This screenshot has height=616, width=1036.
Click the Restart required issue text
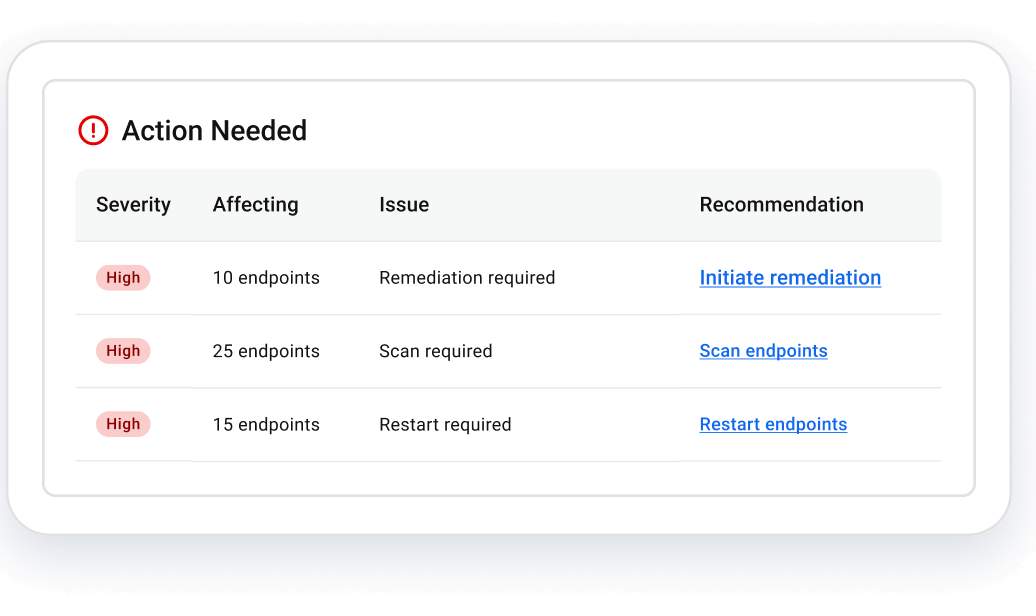coord(445,424)
